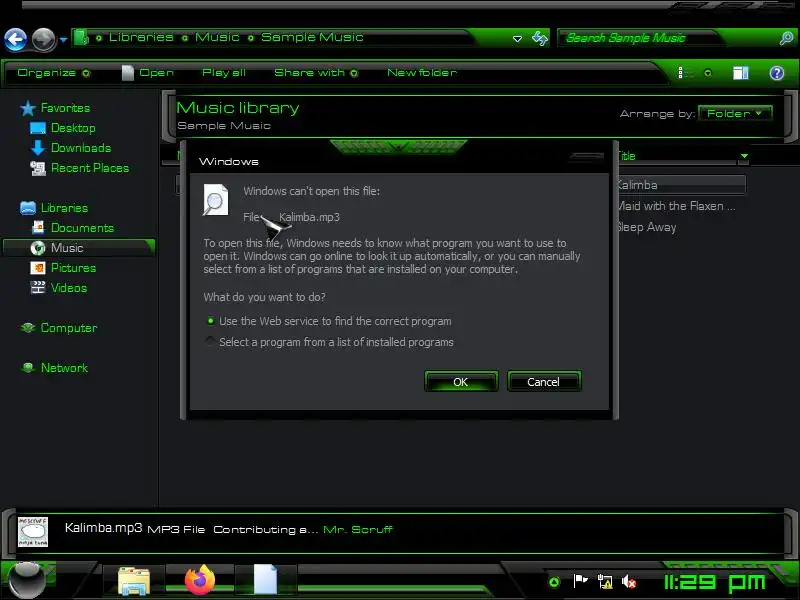Show hidden tray icons button
Image resolution: width=800 pixels, height=600 pixels.
click(x=555, y=582)
